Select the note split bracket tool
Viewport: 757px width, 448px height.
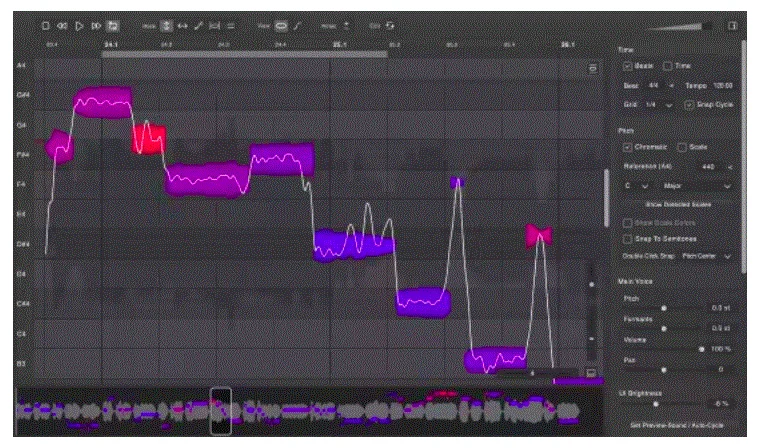point(215,26)
